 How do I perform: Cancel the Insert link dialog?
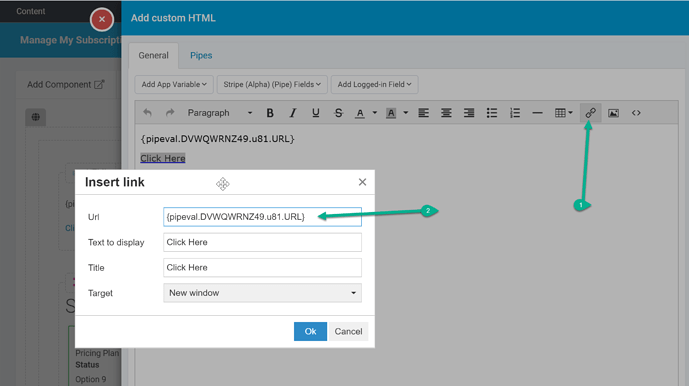348,331
